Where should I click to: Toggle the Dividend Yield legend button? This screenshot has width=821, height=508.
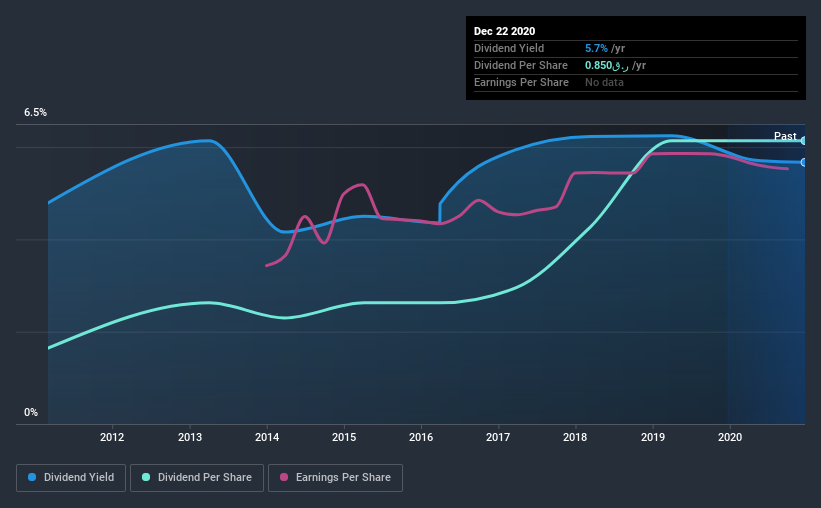[x=71, y=478]
